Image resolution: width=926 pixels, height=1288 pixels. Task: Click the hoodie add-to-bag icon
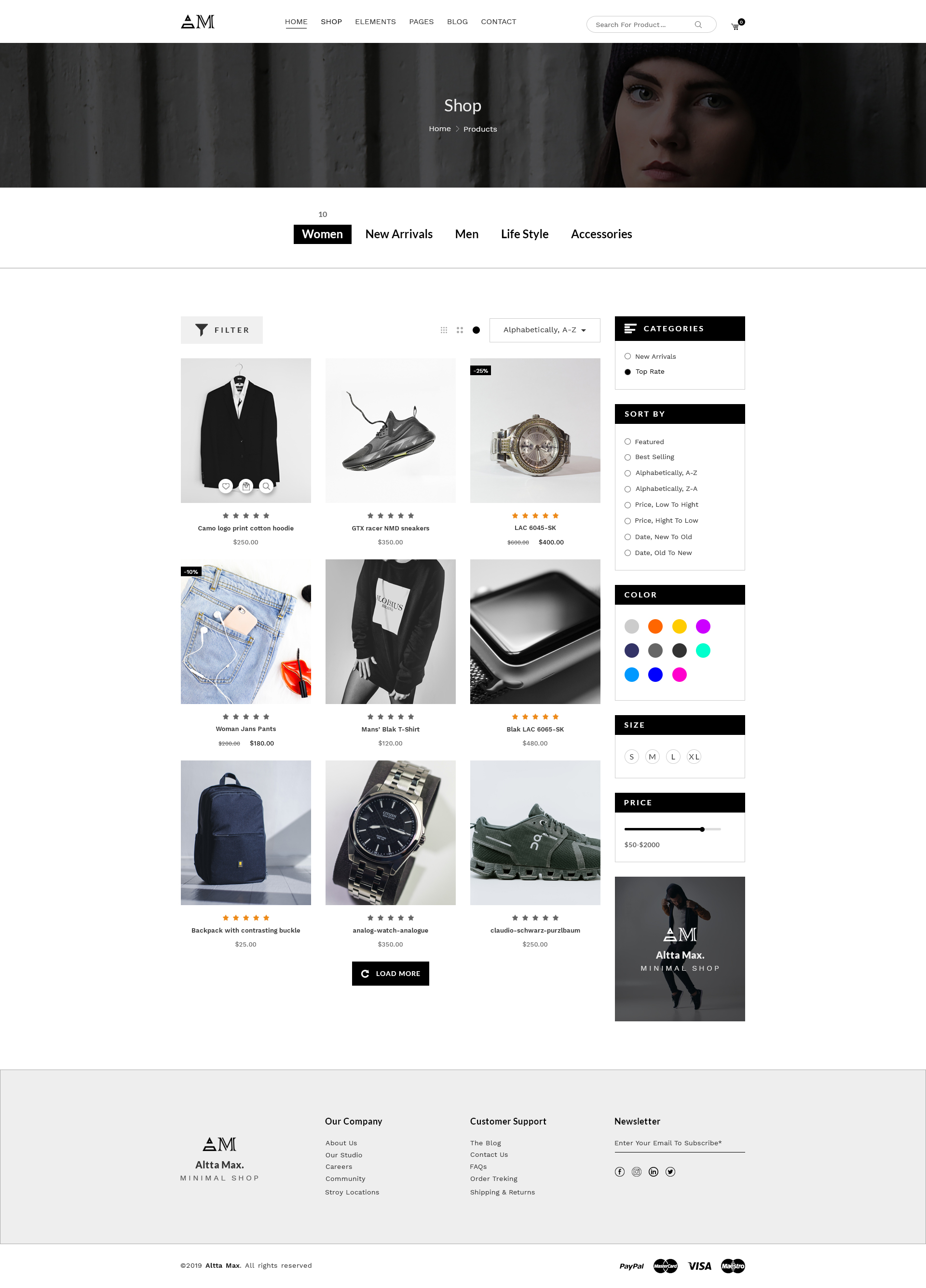[246, 486]
